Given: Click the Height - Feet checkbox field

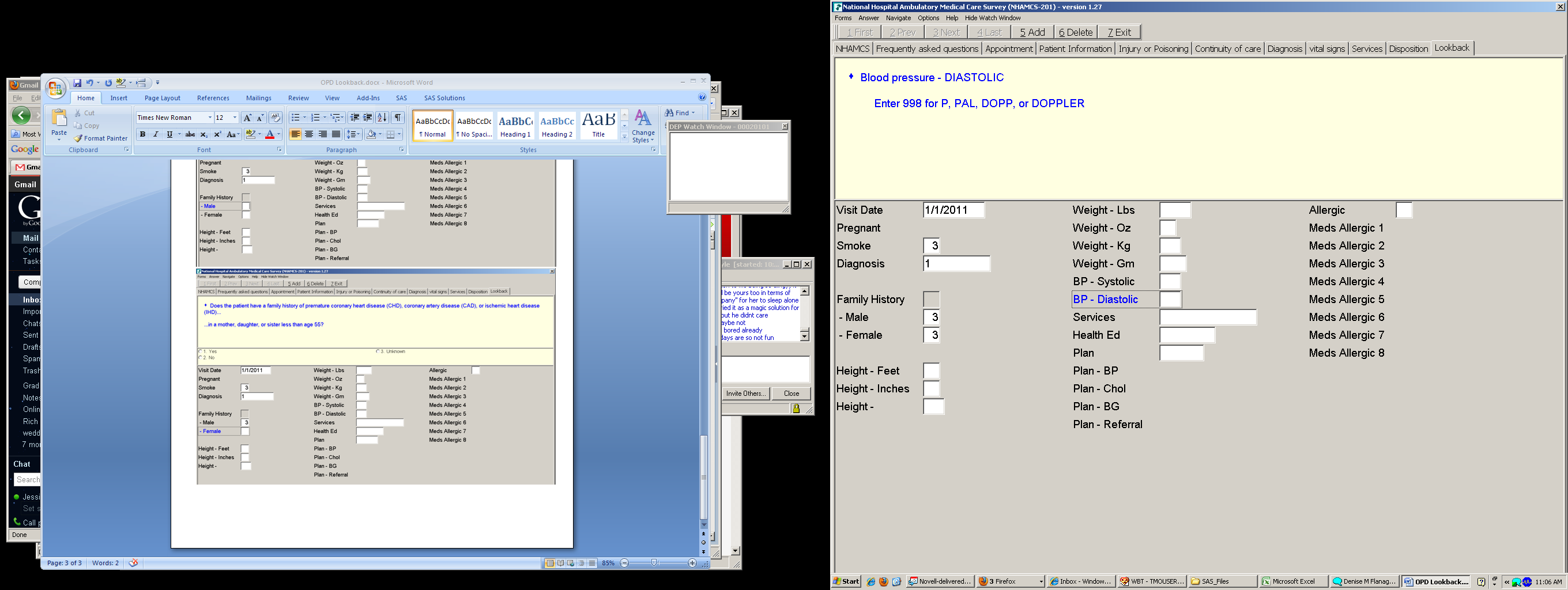Looking at the screenshot, I should (932, 371).
